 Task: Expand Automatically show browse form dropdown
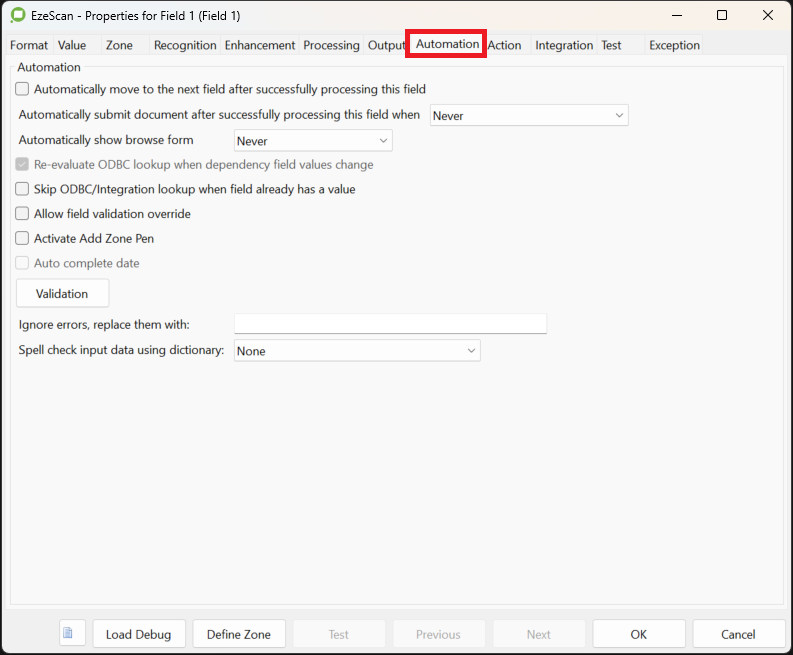click(313, 141)
